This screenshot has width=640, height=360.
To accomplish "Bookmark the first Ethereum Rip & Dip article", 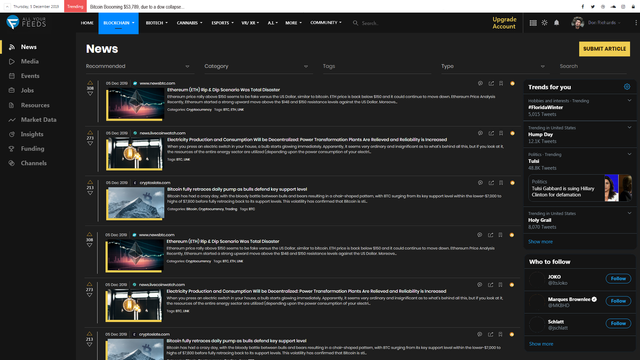I will click(x=501, y=83).
